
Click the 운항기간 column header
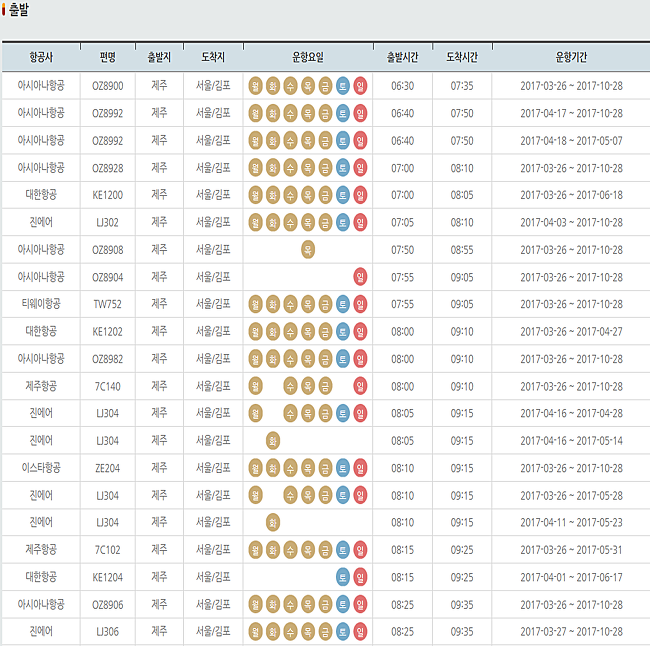pos(571,57)
